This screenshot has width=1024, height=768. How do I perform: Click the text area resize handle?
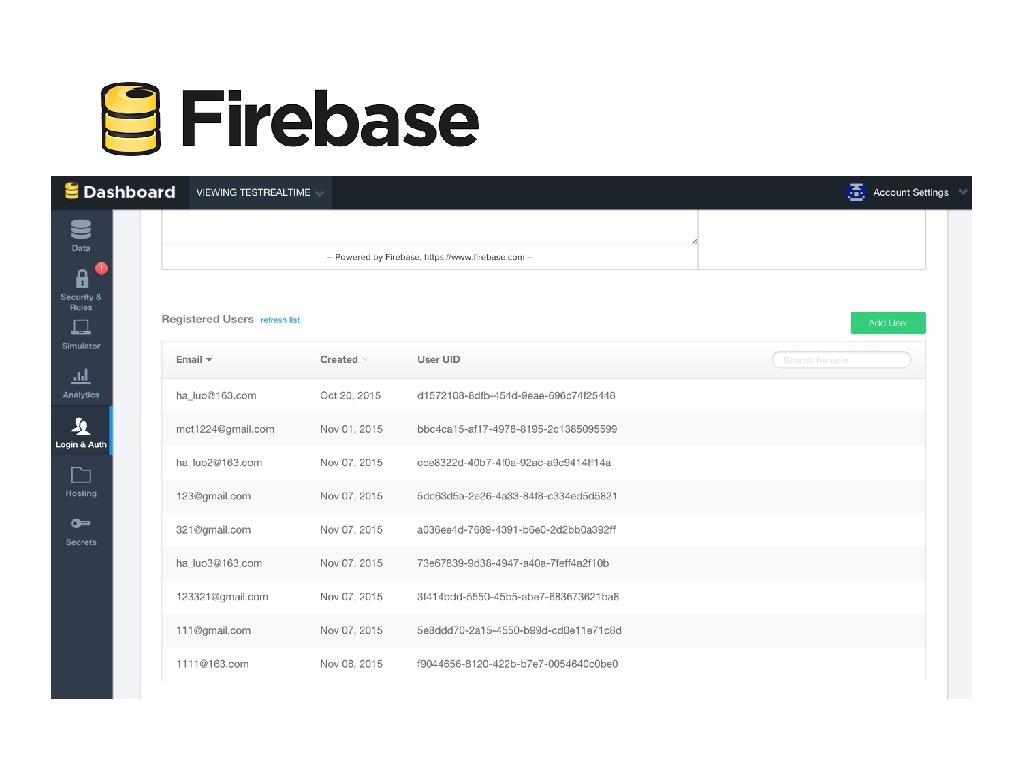pos(694,241)
